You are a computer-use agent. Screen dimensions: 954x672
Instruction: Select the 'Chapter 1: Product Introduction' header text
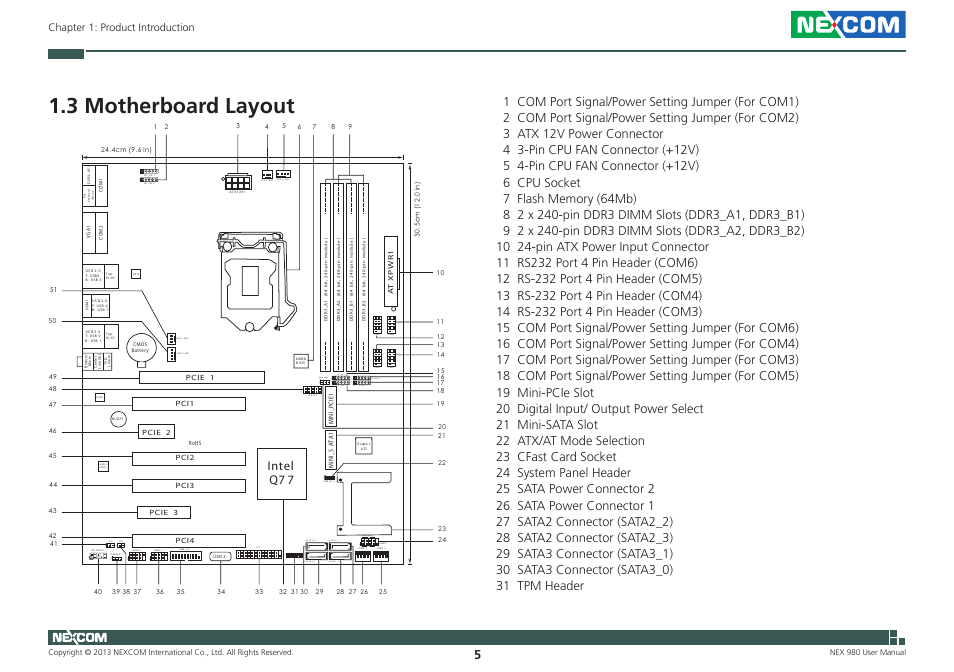coord(121,27)
